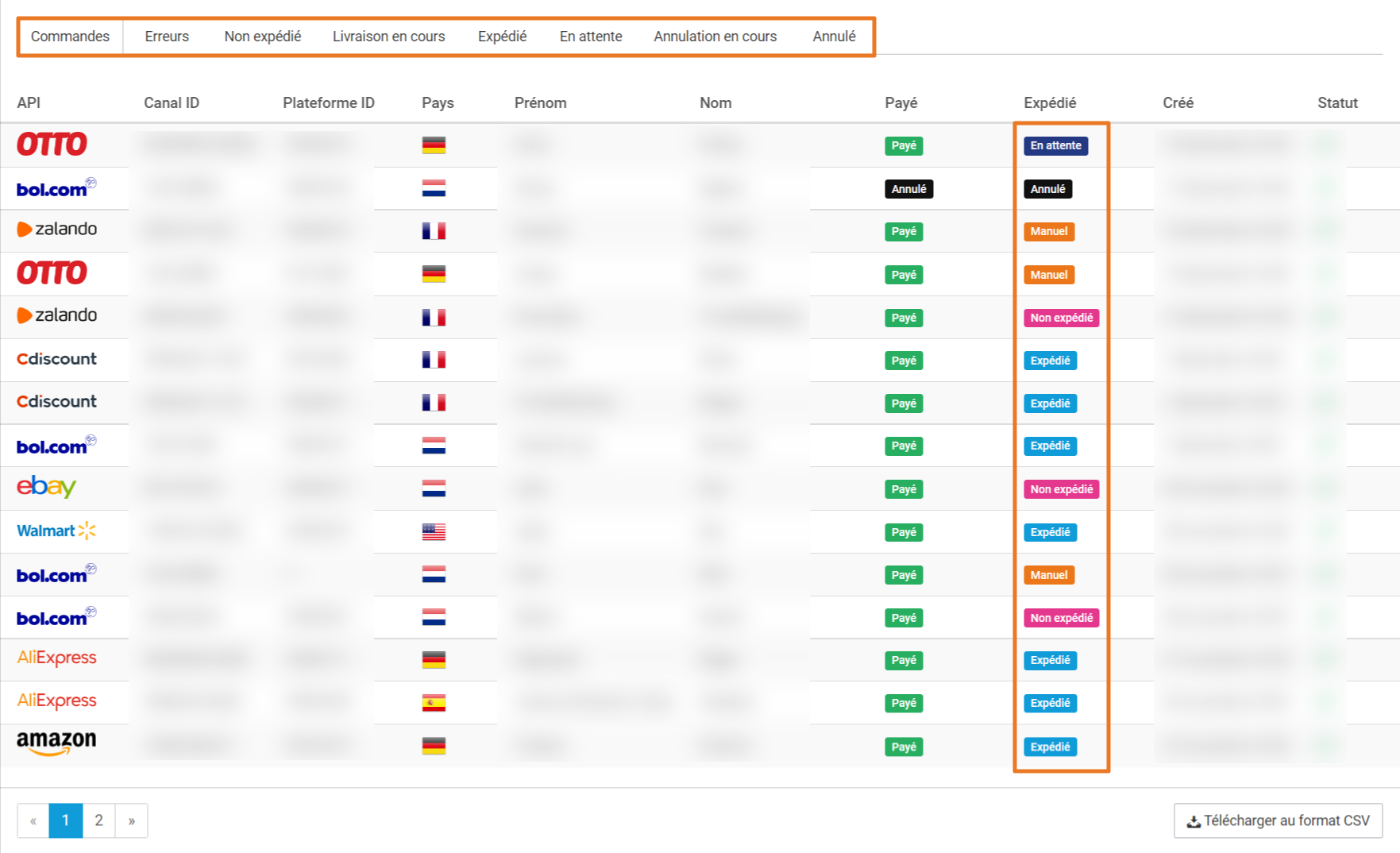Image resolution: width=1400 pixels, height=853 pixels.
Task: Click the Pays column header
Action: click(438, 102)
